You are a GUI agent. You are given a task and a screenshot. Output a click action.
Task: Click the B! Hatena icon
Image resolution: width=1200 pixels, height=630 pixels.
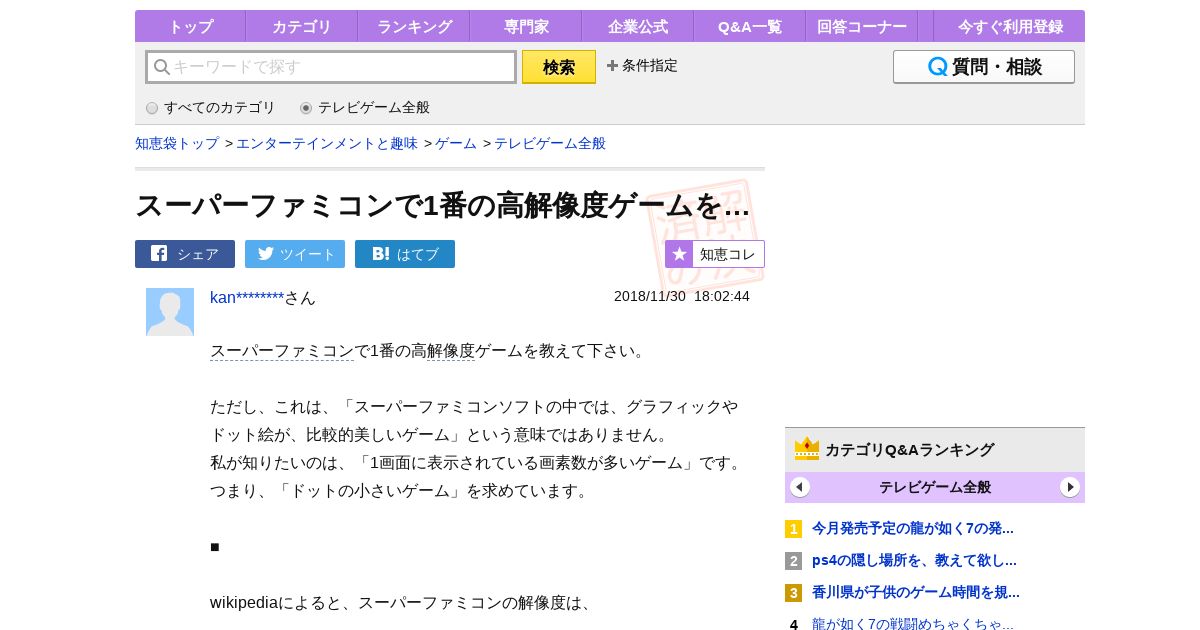381,253
